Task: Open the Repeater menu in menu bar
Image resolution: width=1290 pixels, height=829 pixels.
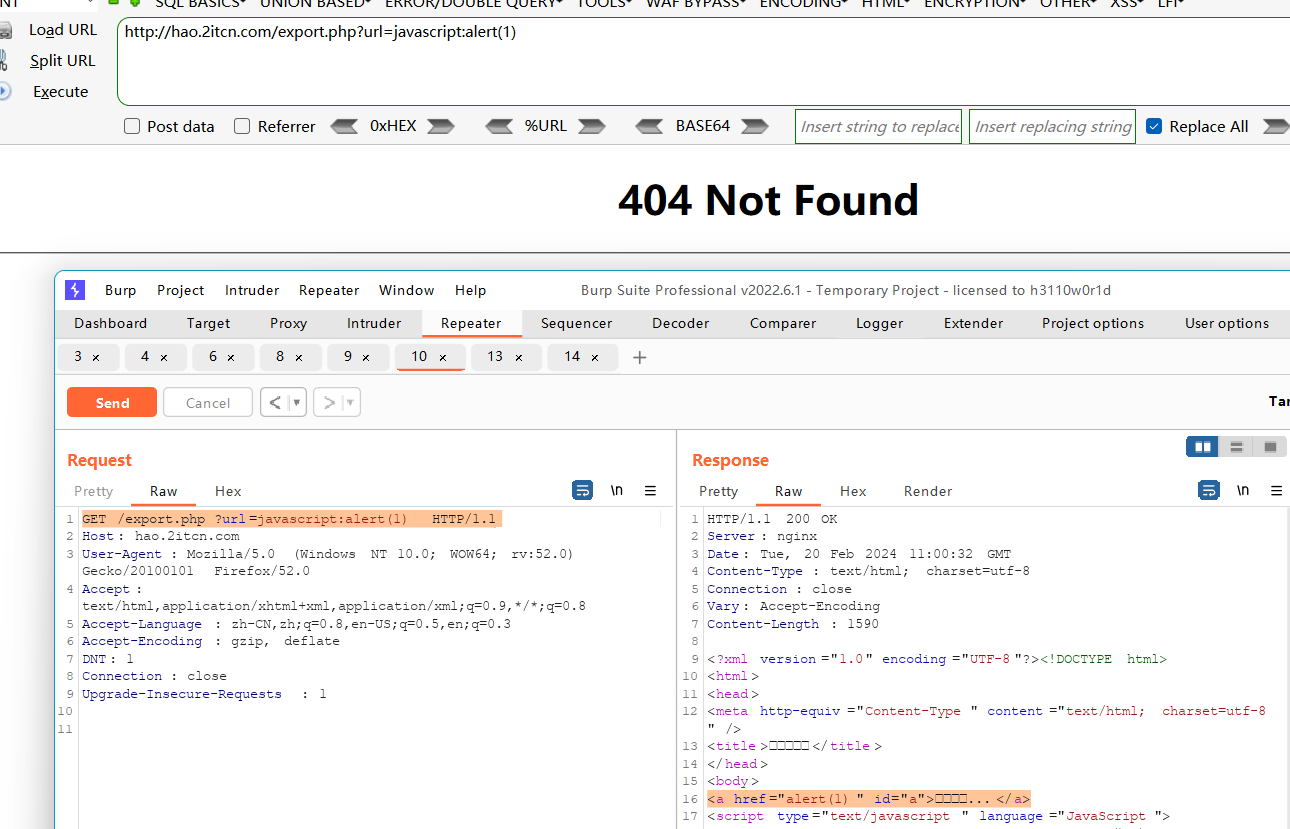Action: click(329, 290)
